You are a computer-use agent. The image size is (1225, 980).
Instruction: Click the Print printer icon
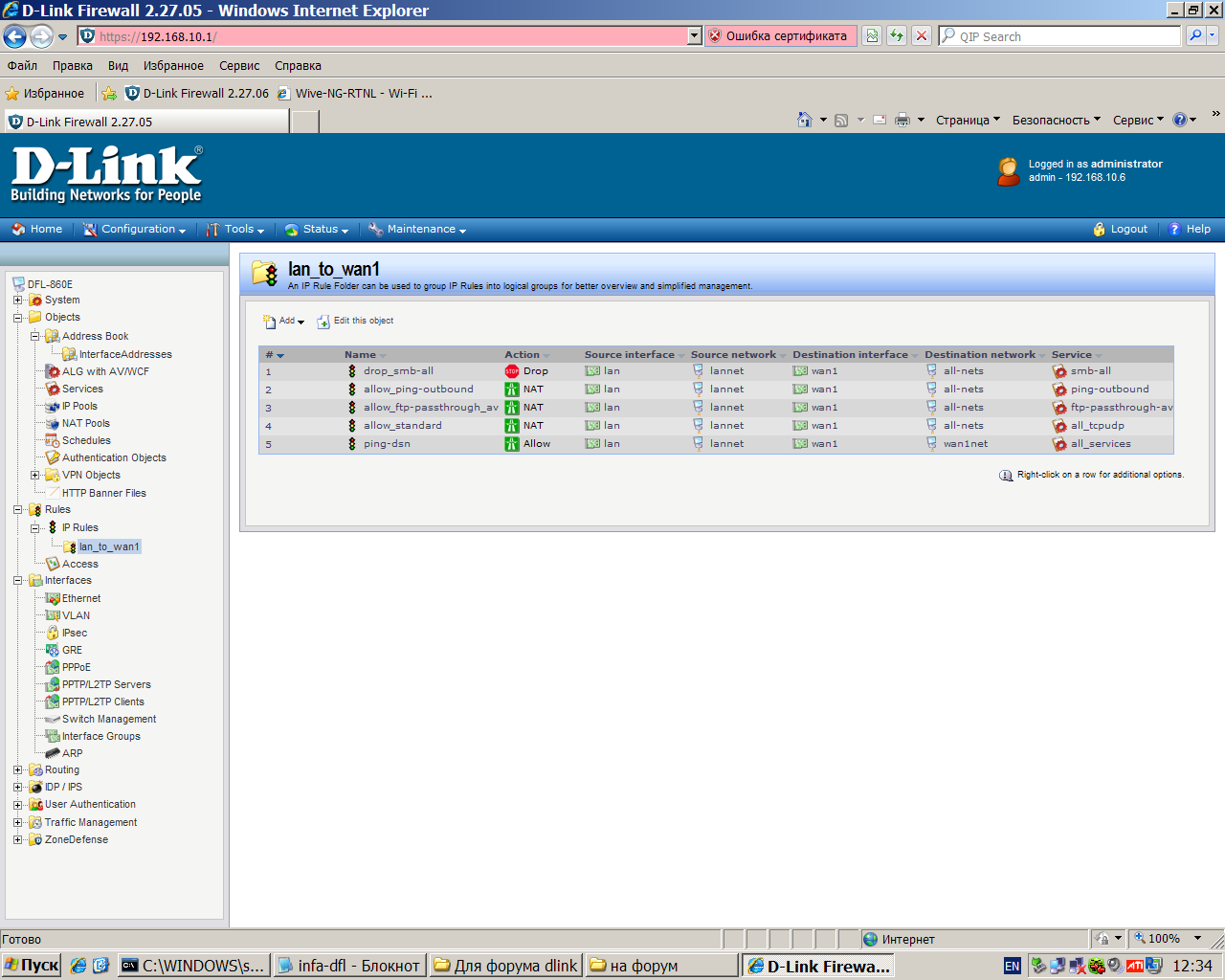[x=902, y=121]
